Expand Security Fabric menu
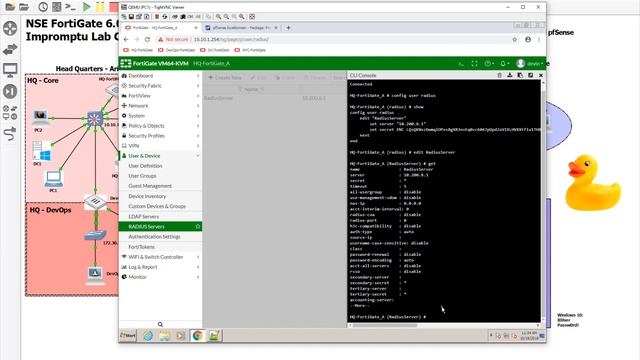Viewport: 640px width, 360px height. (160, 86)
